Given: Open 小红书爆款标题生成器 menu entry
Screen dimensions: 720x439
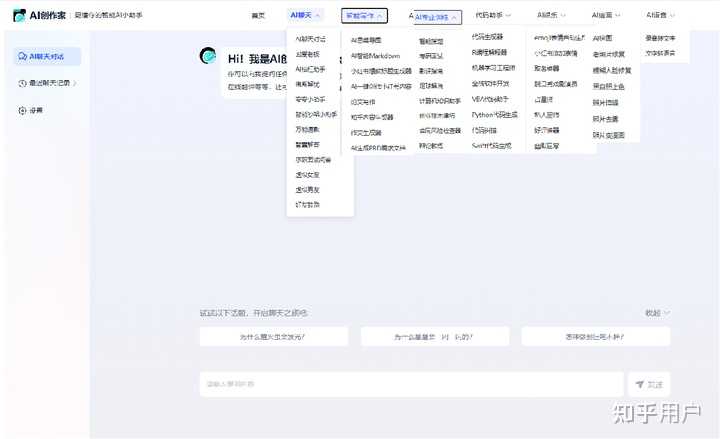Looking at the screenshot, I should [381, 71].
